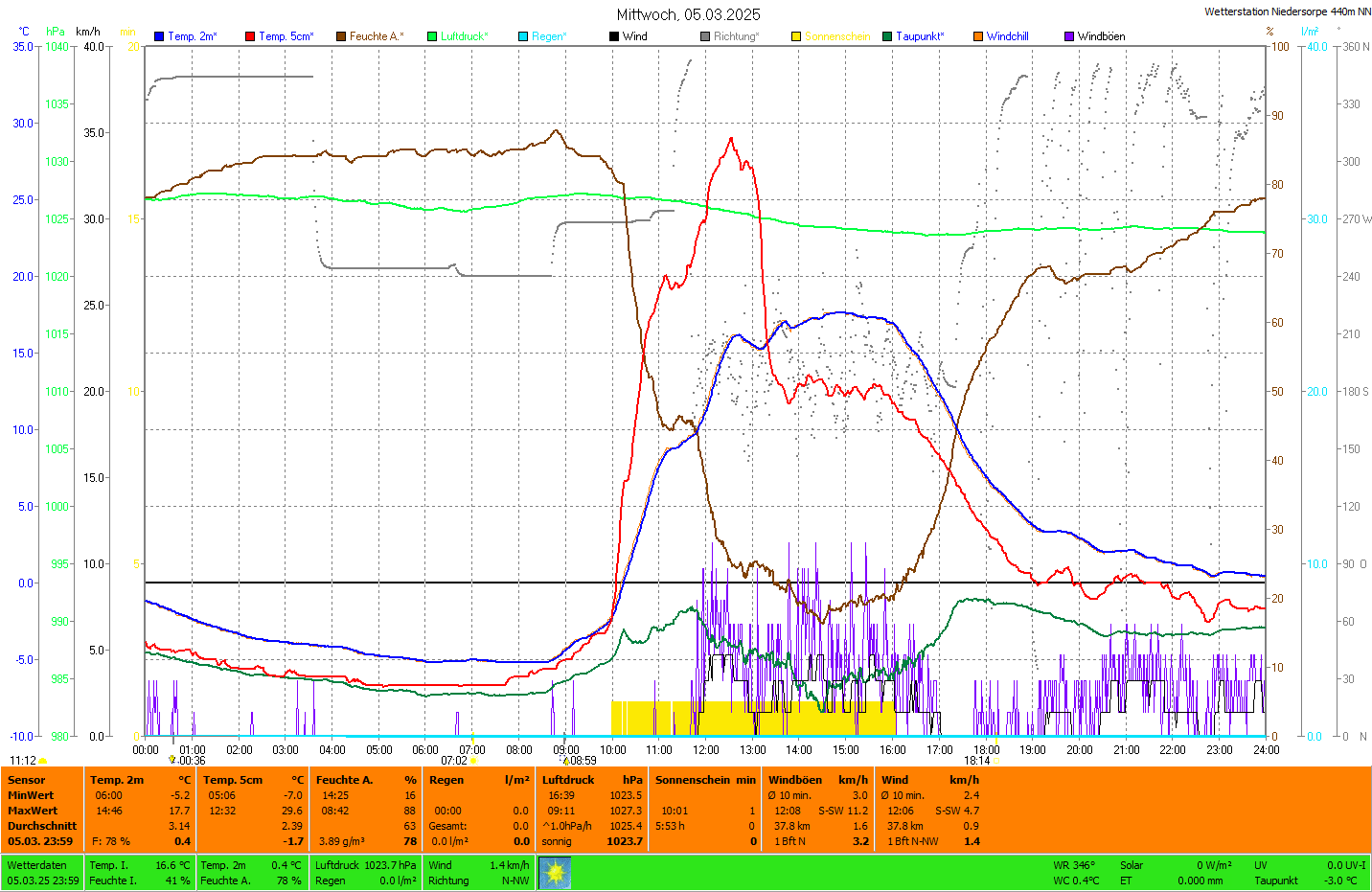The width and height of the screenshot is (1372, 892).
Task: Select the Luftdruck hPa table column header
Action: click(592, 780)
